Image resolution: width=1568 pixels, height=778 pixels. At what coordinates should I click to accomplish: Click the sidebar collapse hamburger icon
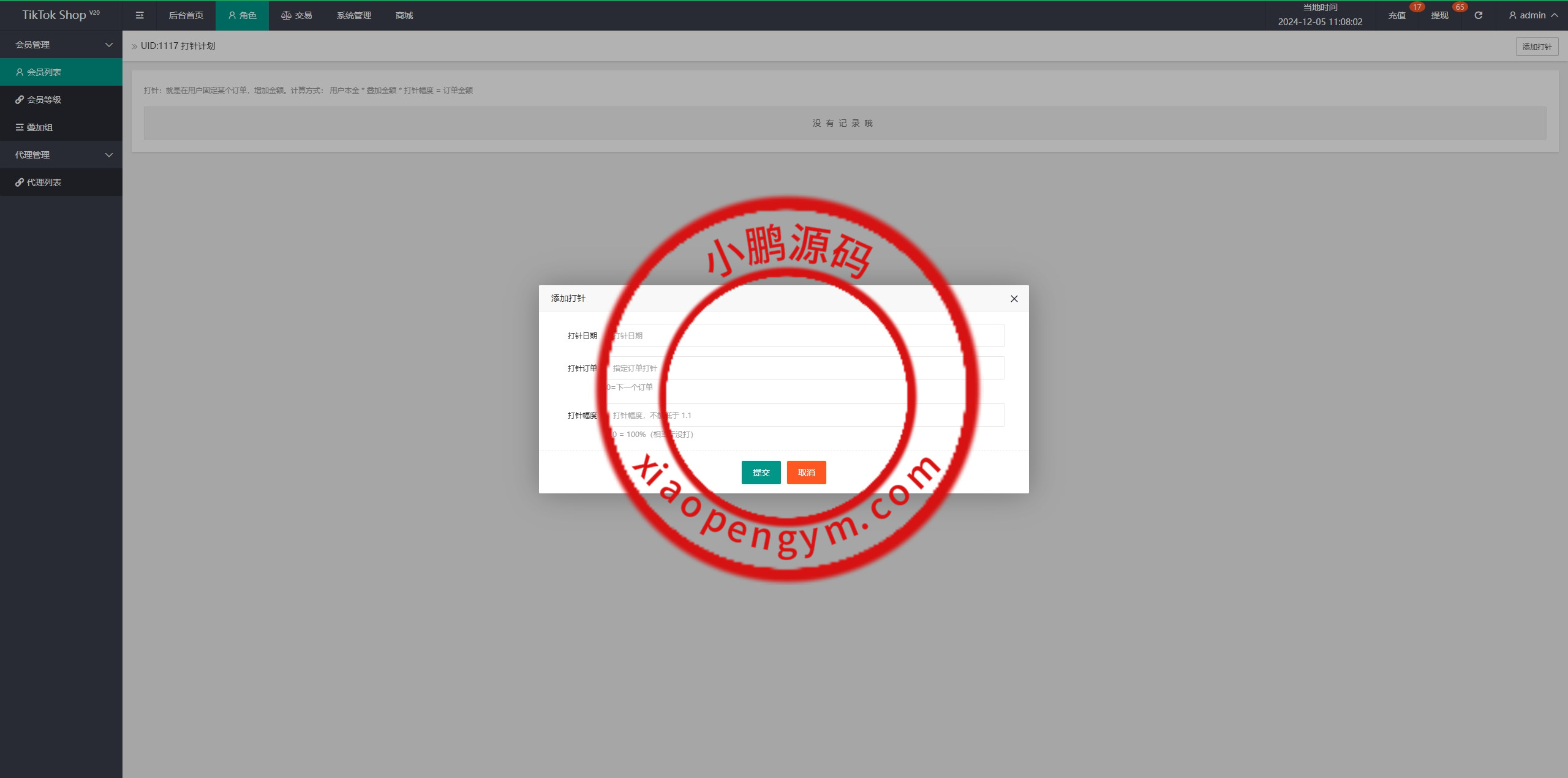tap(140, 15)
